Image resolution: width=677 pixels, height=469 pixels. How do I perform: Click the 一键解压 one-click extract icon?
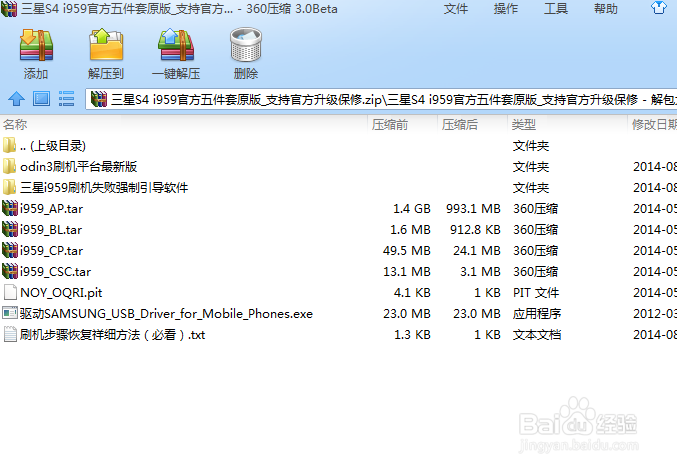[176, 45]
